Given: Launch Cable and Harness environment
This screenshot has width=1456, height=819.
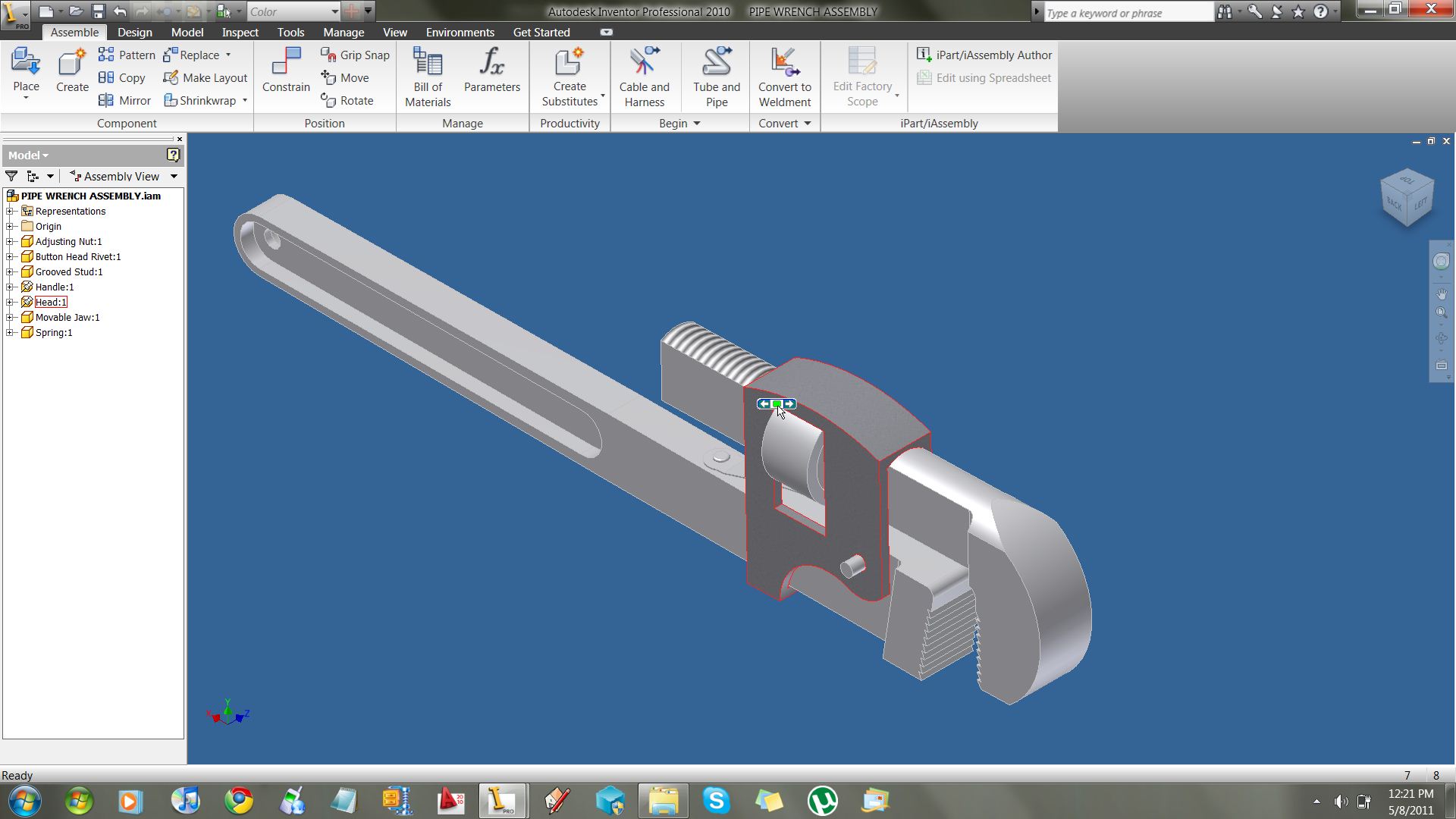Looking at the screenshot, I should pos(644,77).
